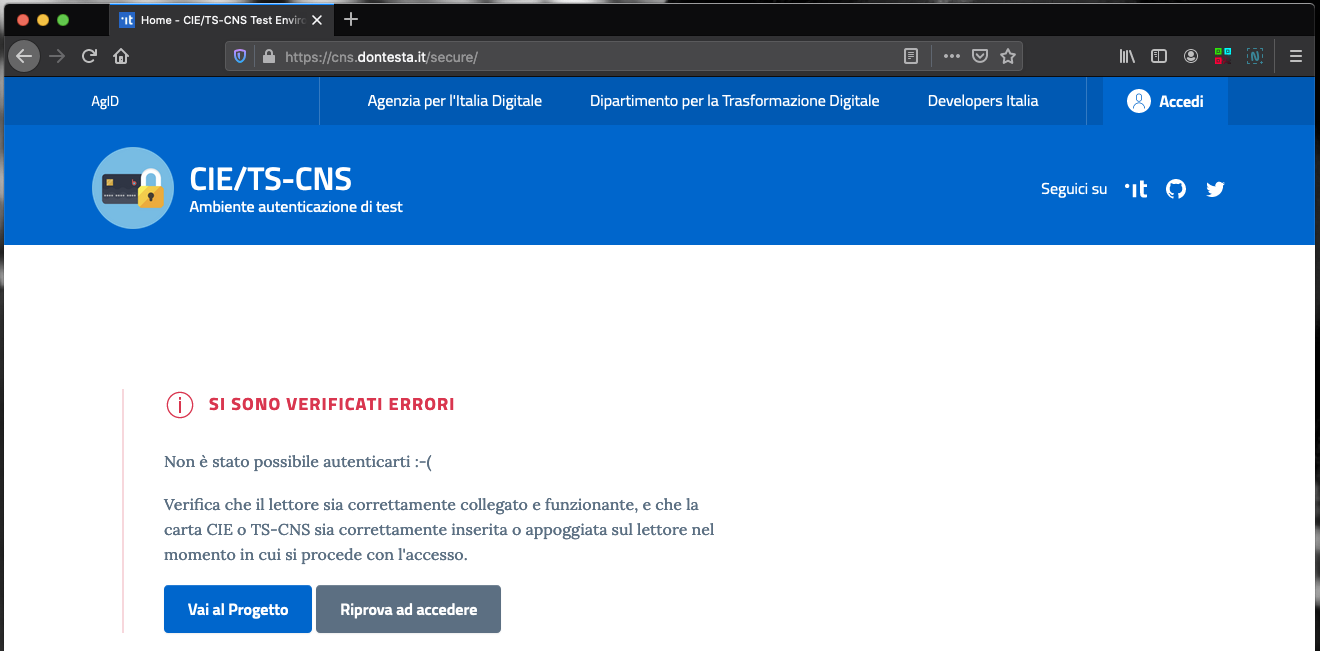The height and width of the screenshot is (651, 1320).
Task: Open the Firefox library icon
Action: pyautogui.click(x=1126, y=56)
